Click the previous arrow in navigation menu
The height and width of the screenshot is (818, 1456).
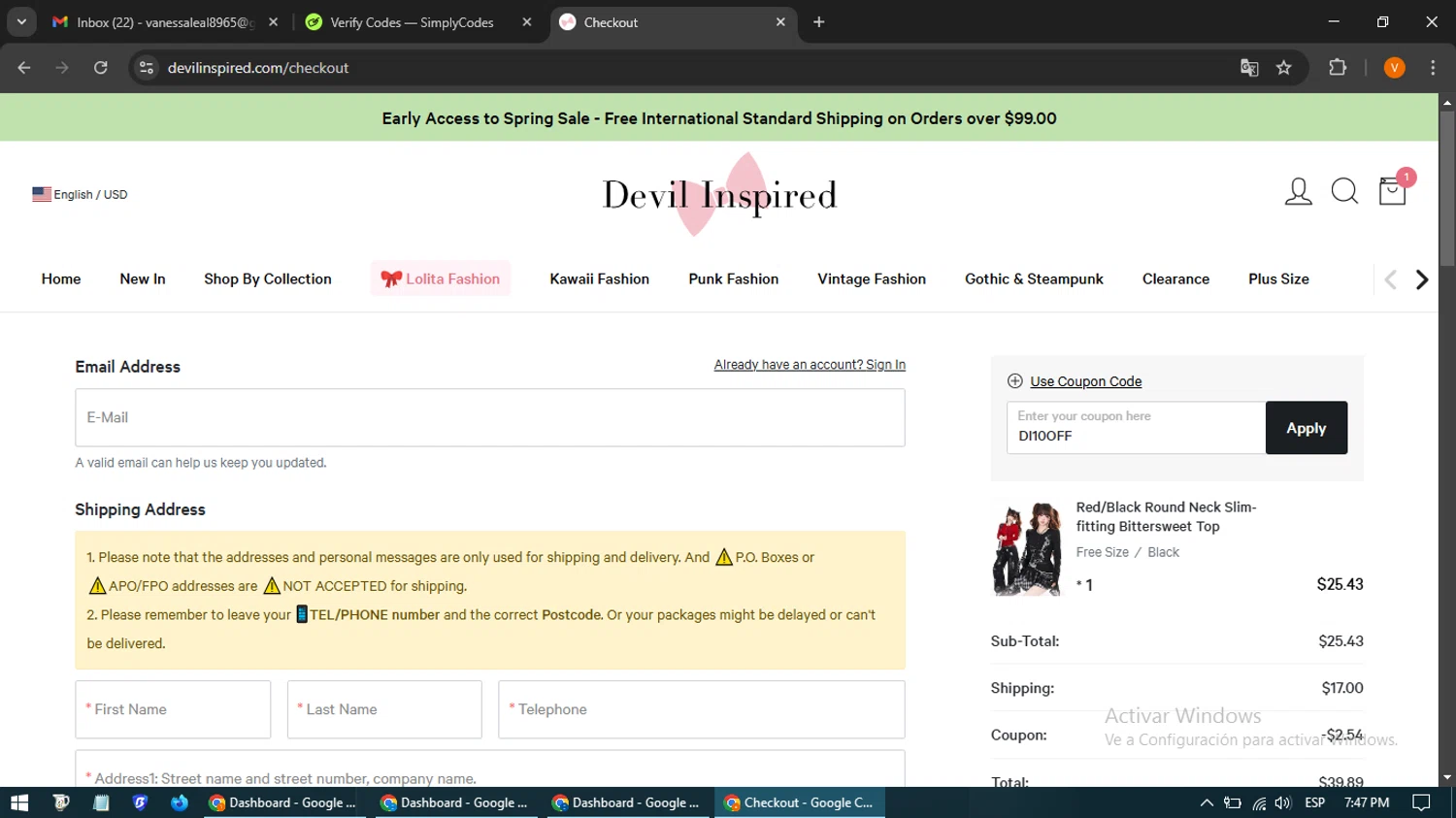(1390, 279)
